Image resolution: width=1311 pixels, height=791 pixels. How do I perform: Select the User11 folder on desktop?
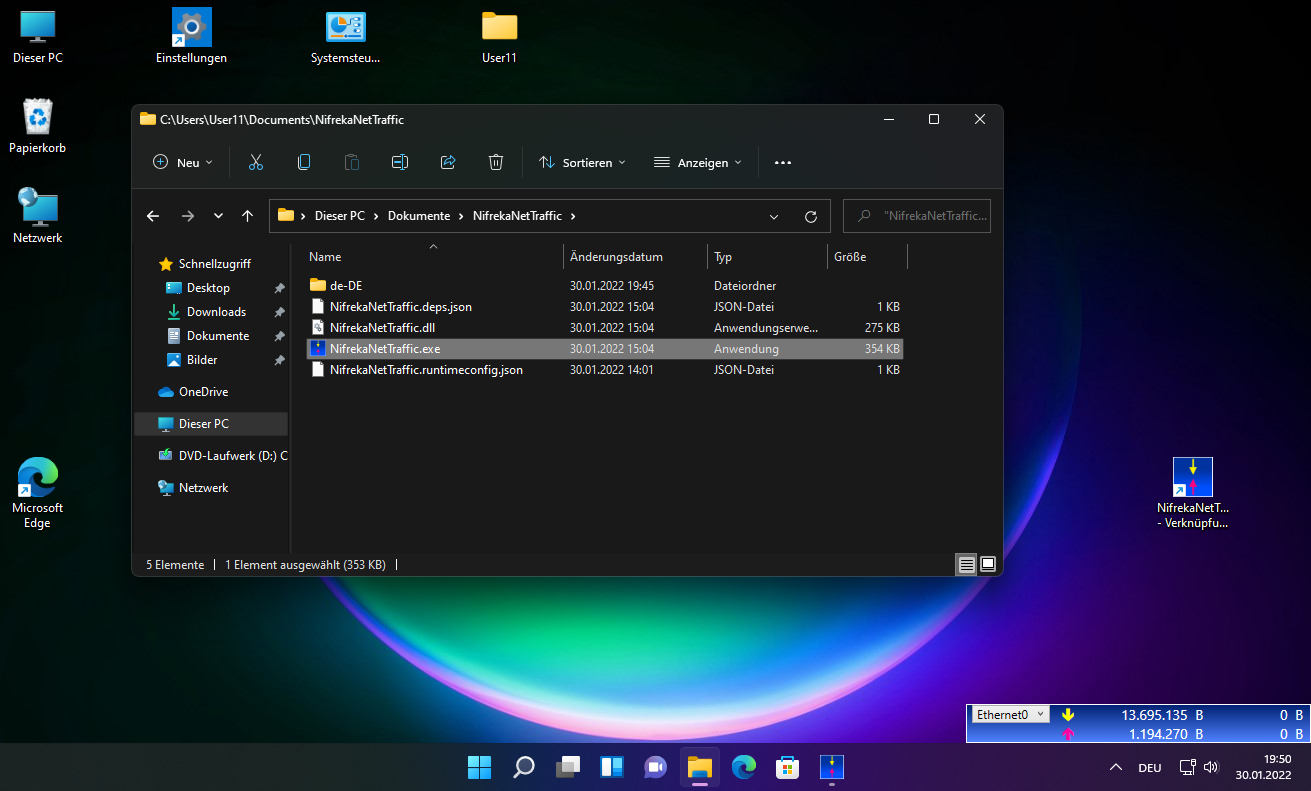499,37
